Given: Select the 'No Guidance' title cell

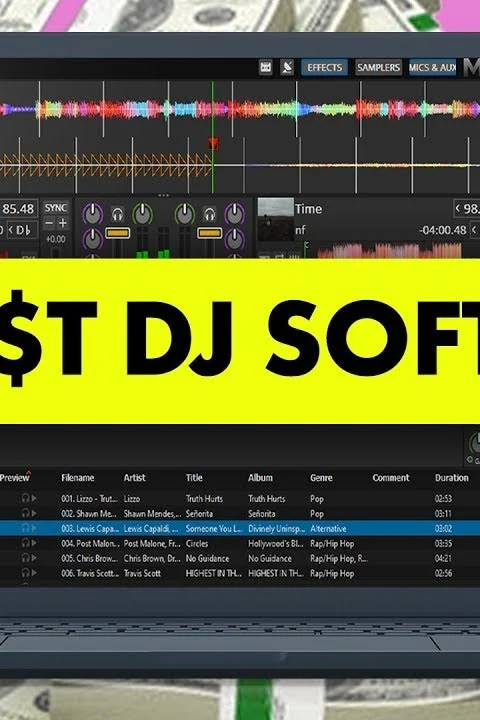Looking at the screenshot, I should click(x=207, y=558).
